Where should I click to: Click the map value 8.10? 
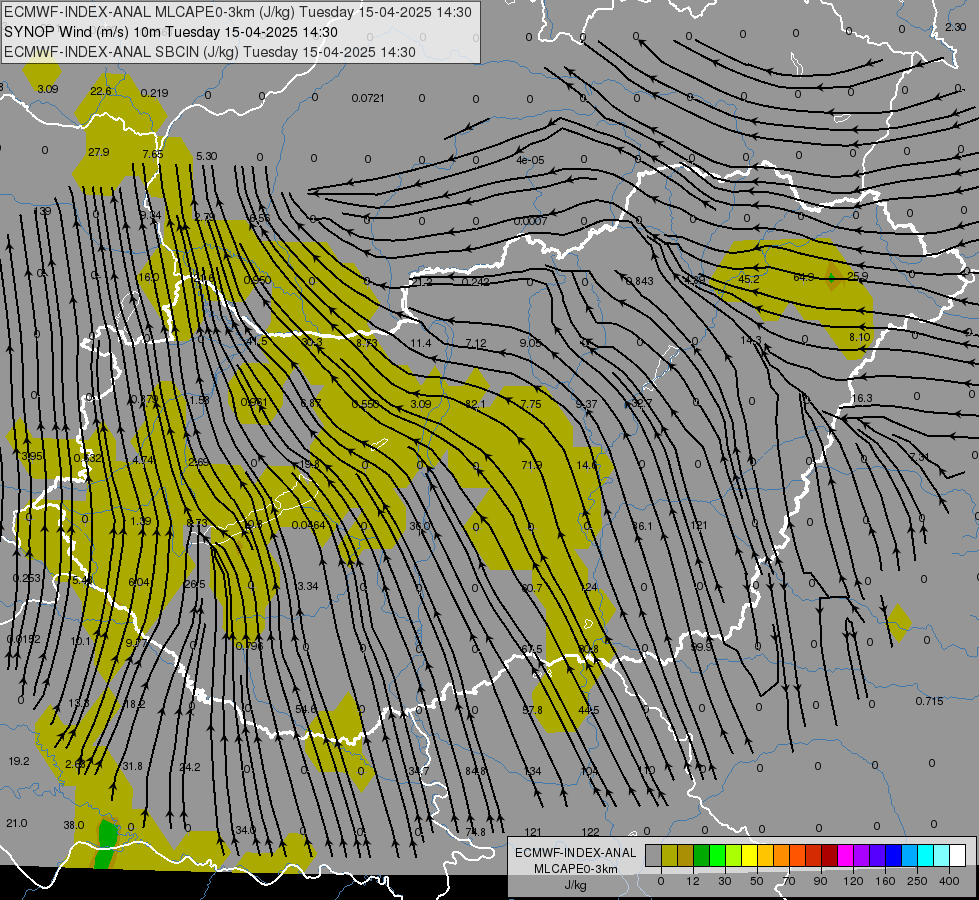860,337
